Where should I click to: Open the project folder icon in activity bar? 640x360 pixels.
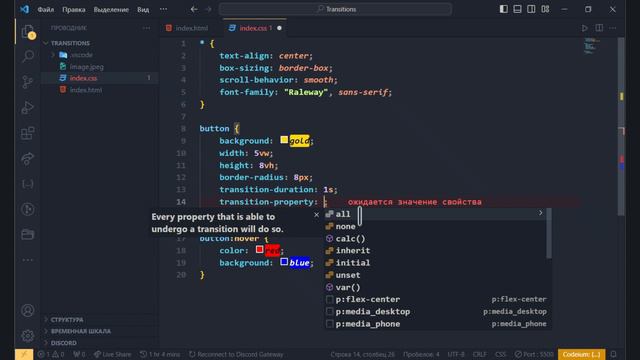pyautogui.click(x=28, y=234)
